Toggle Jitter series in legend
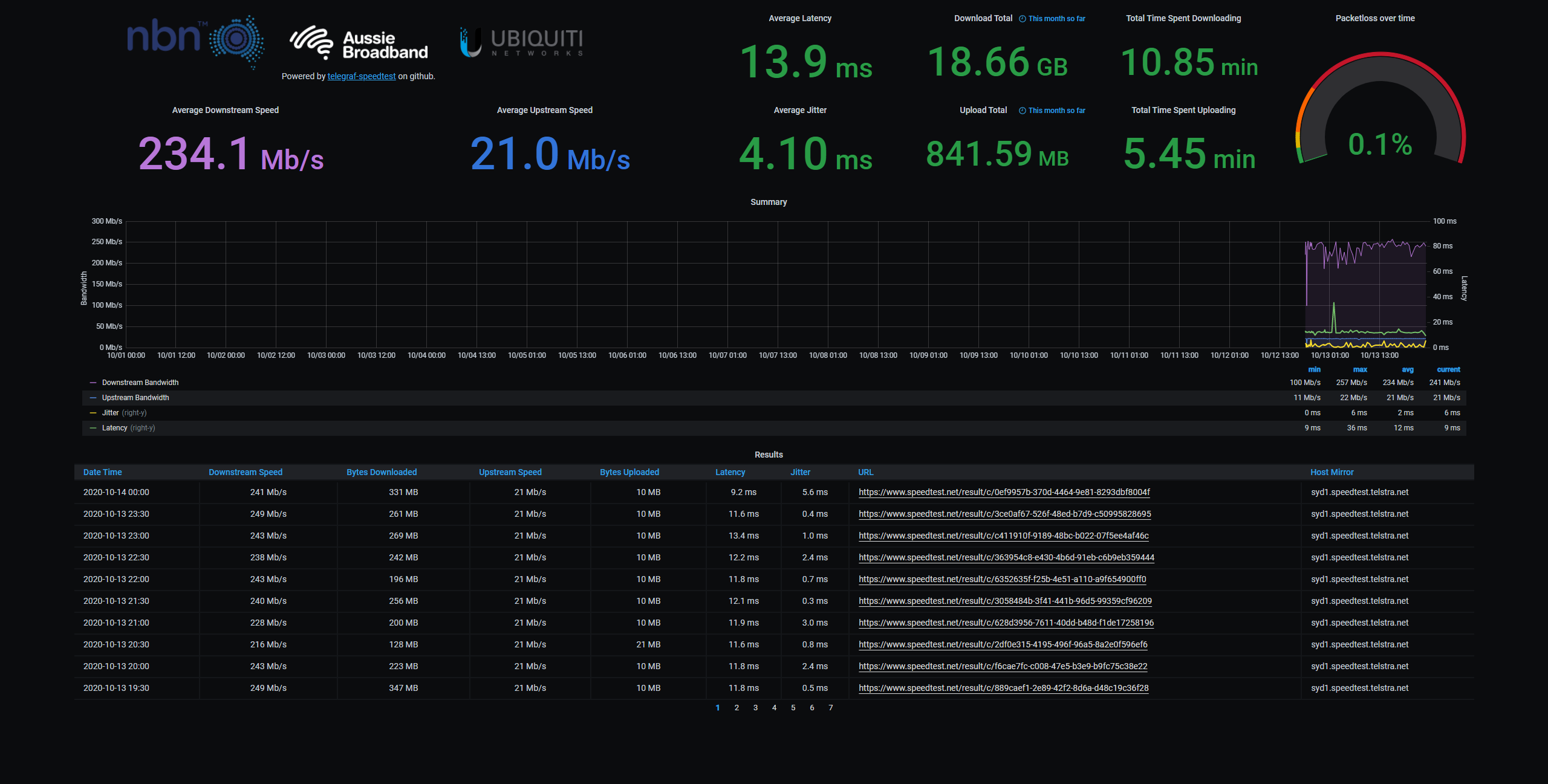This screenshot has height=784, width=1548. (x=111, y=413)
